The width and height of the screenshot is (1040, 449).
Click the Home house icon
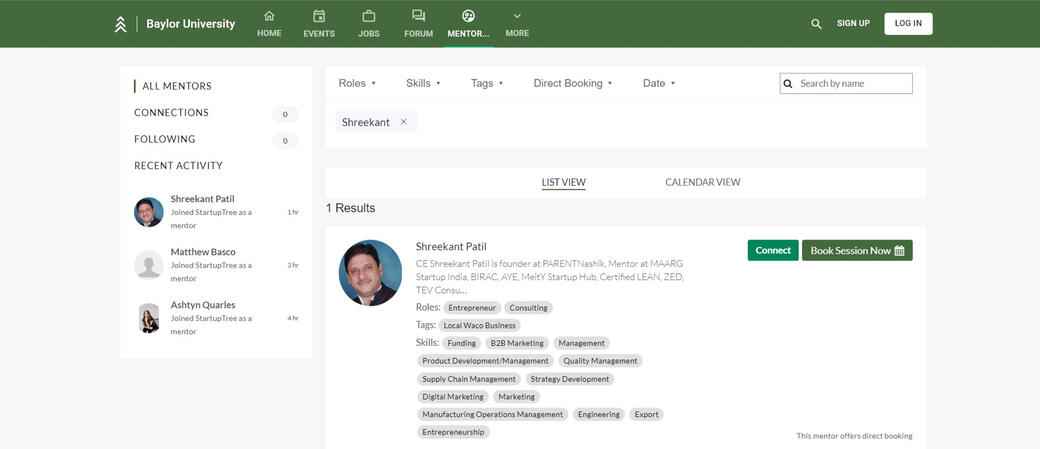click(269, 16)
